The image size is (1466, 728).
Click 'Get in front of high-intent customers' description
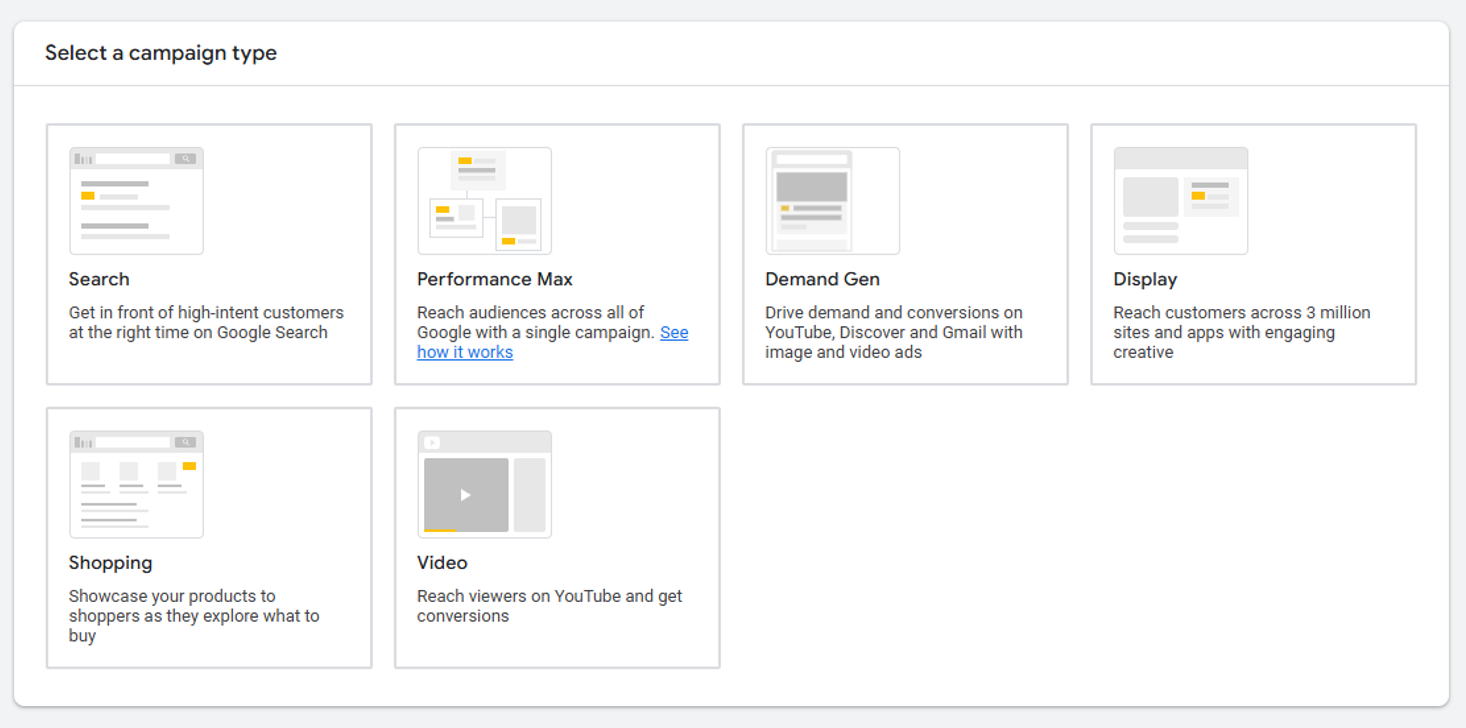point(206,322)
